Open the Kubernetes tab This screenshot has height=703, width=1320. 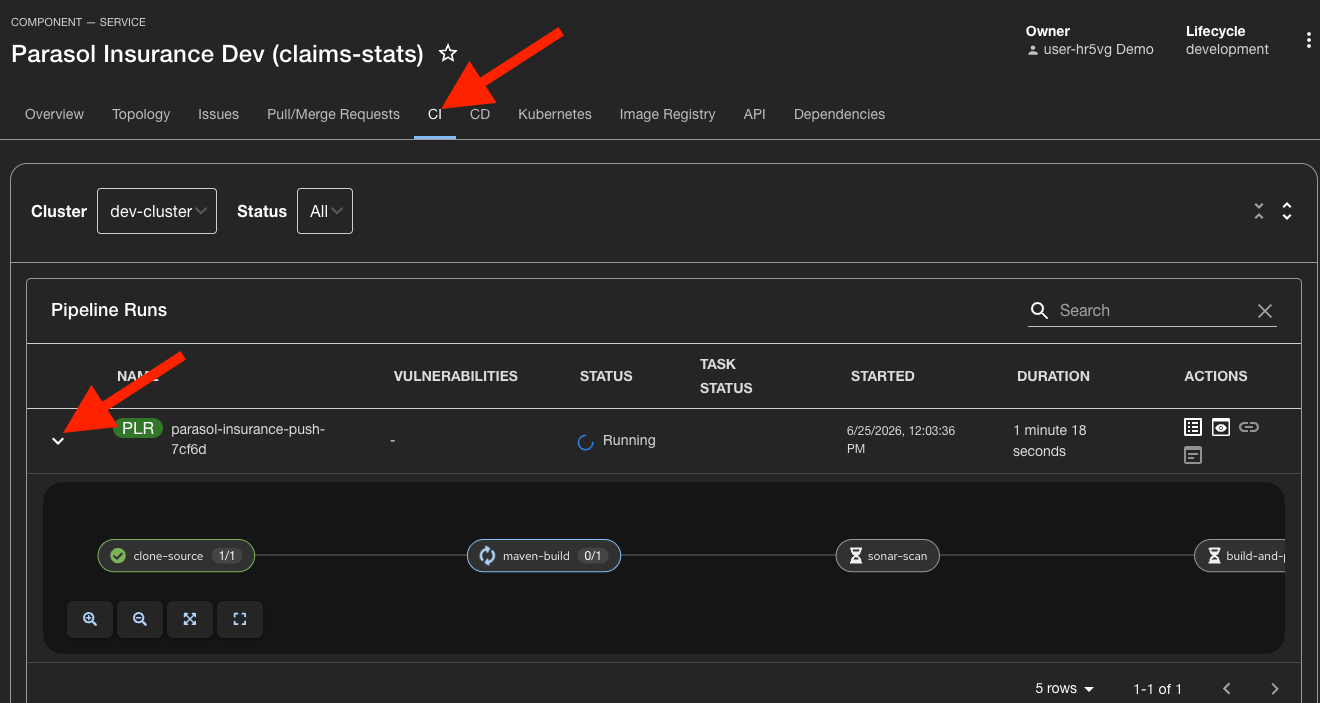pyautogui.click(x=555, y=114)
